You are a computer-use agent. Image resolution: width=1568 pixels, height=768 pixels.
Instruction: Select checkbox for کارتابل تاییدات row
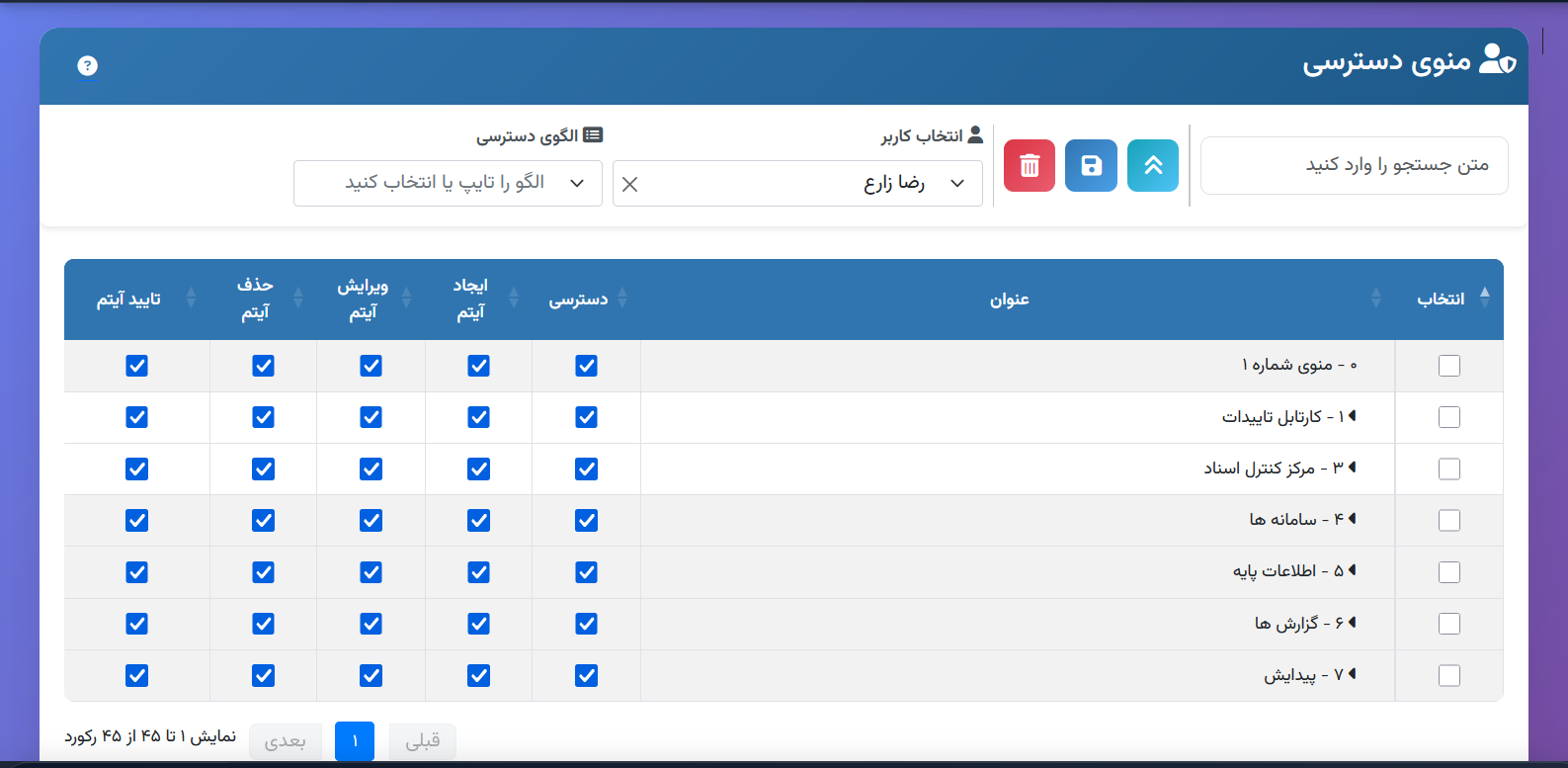[1449, 417]
